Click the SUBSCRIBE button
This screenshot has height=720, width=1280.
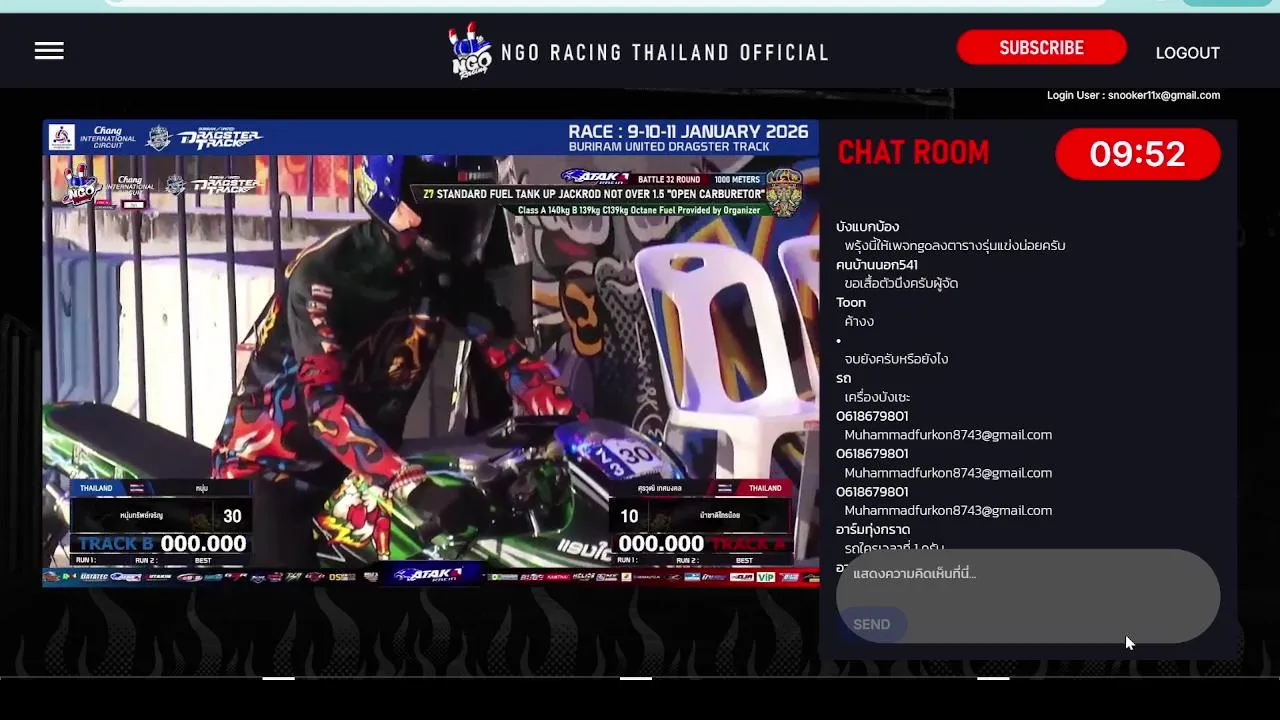point(1041,48)
